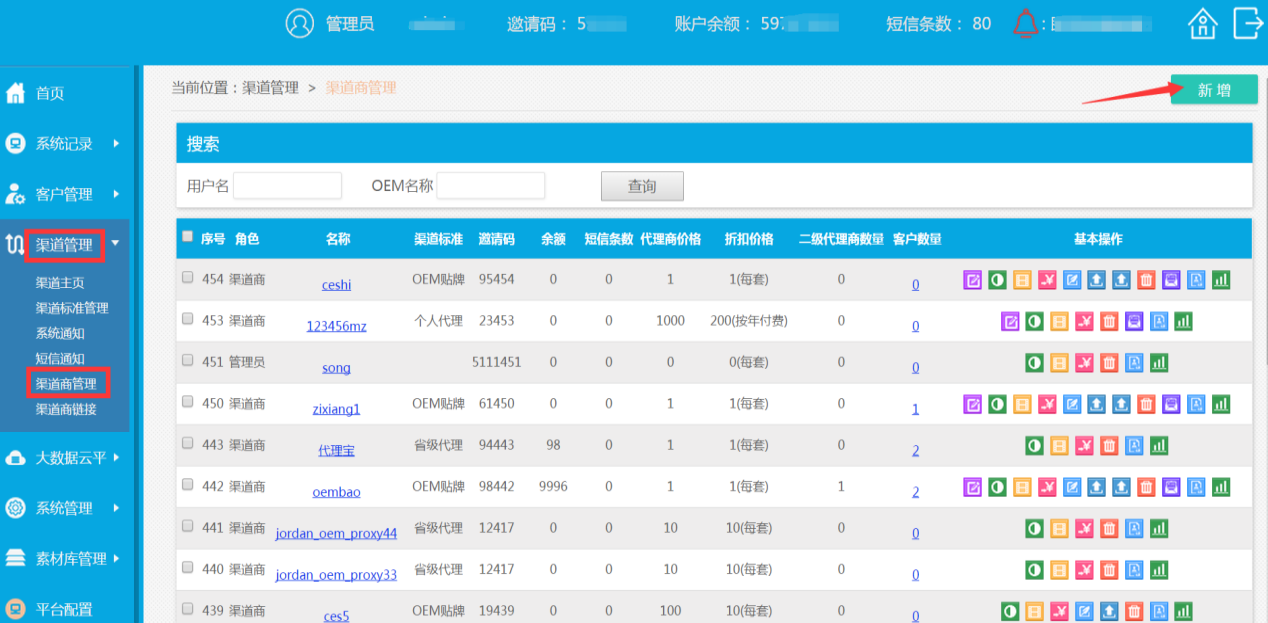This screenshot has height=623, width=1268.
Task: Collapse the 渠道管理 sidebar menu
Action: [66, 244]
